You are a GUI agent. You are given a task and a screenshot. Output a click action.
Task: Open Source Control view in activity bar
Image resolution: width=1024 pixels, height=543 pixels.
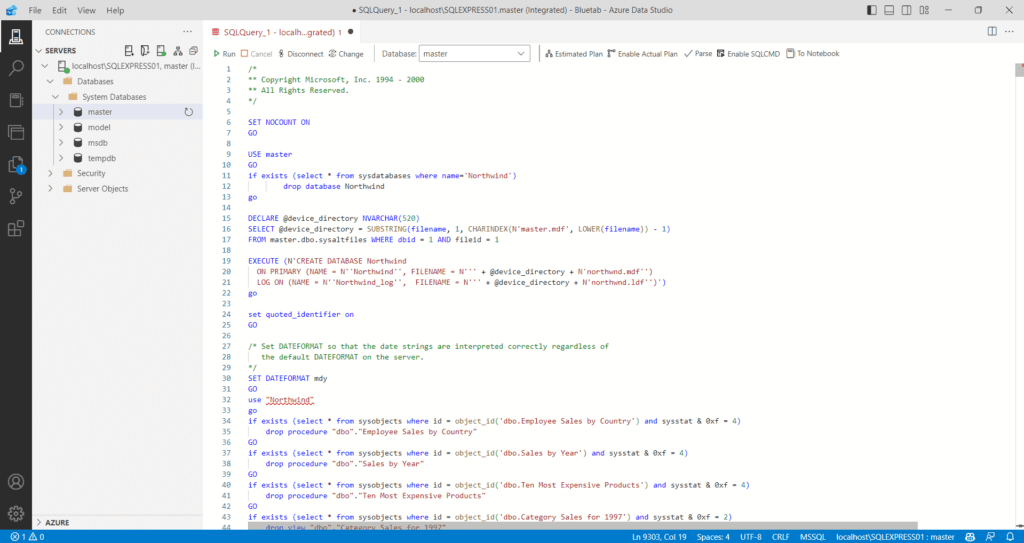16,196
